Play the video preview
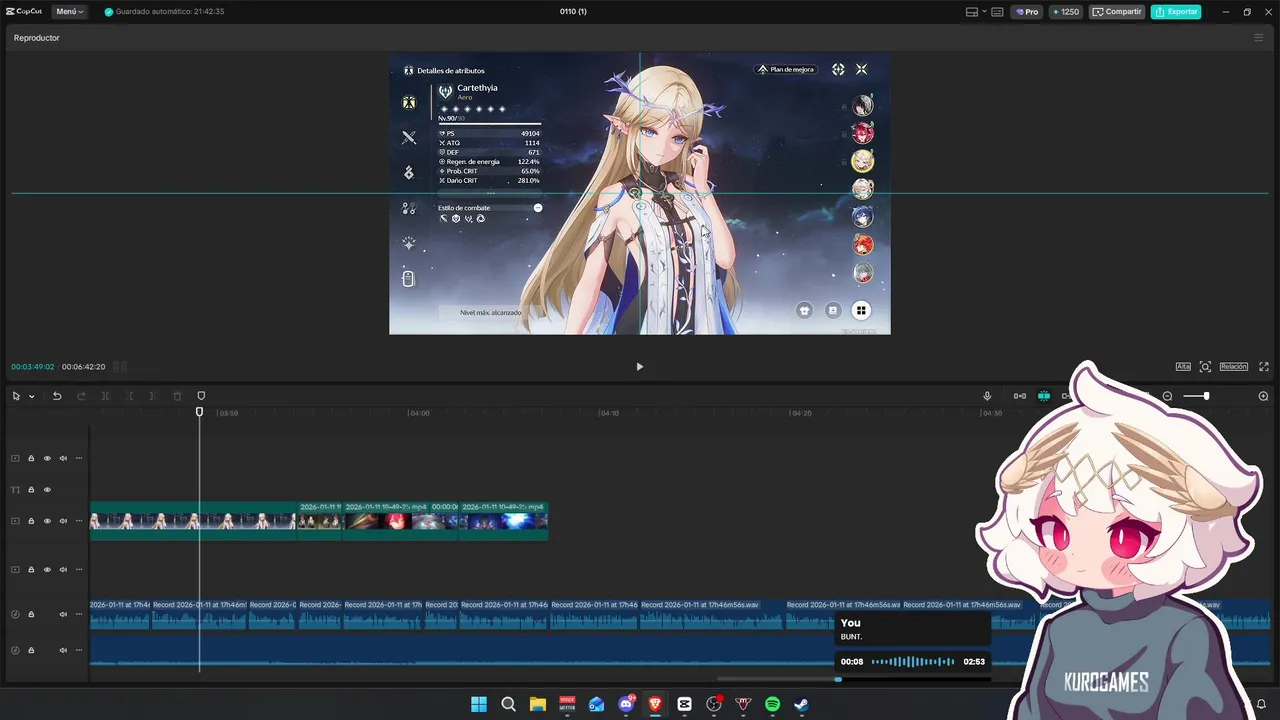 click(x=640, y=367)
